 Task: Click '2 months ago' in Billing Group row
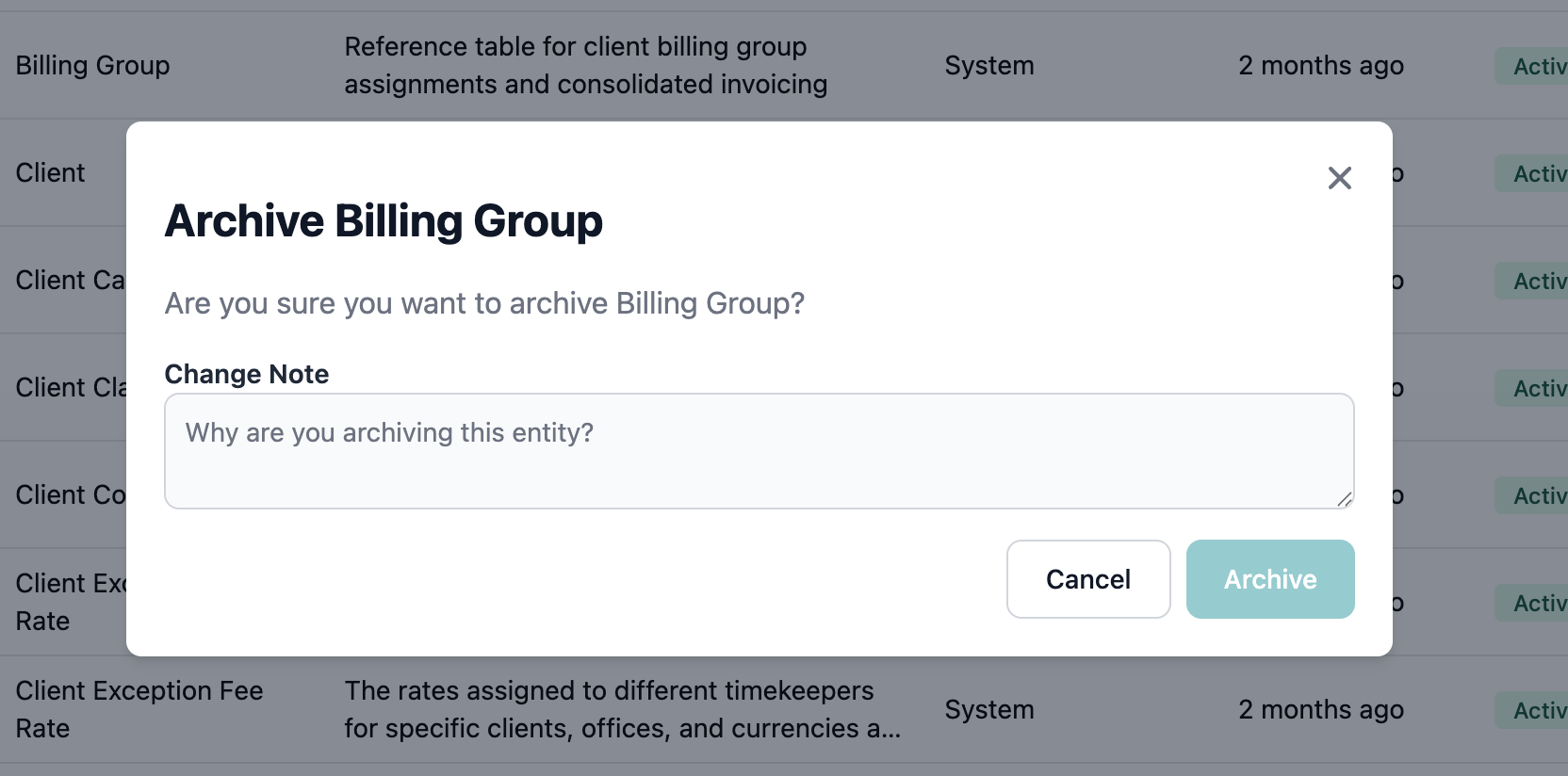tap(1321, 65)
